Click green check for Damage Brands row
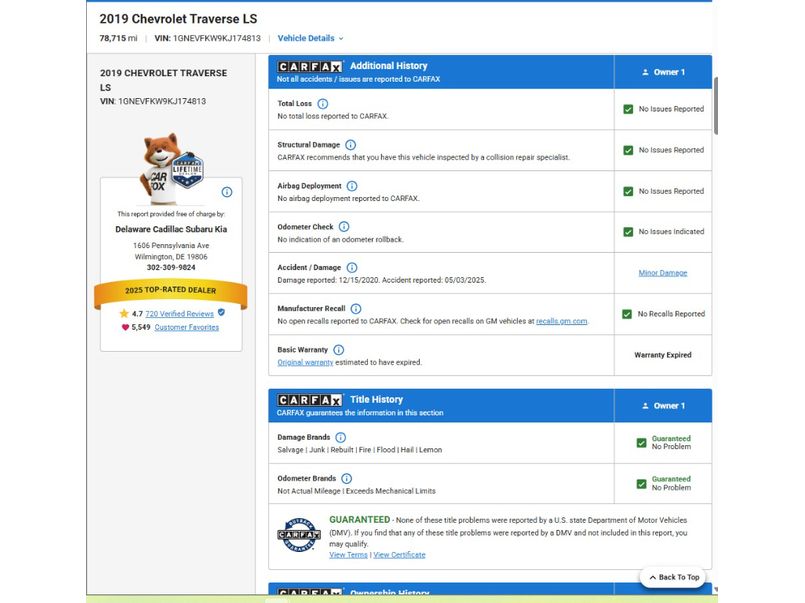The image size is (805, 603). tap(641, 443)
